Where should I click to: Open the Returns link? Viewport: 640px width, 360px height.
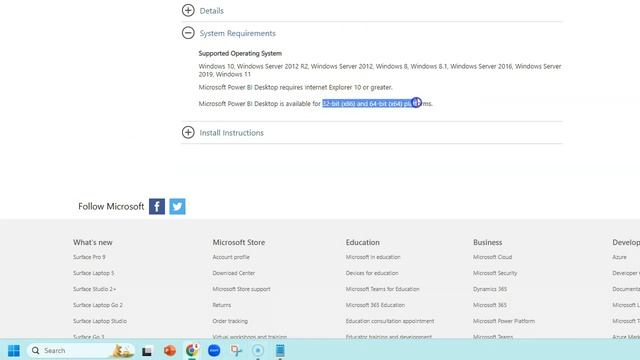point(222,305)
